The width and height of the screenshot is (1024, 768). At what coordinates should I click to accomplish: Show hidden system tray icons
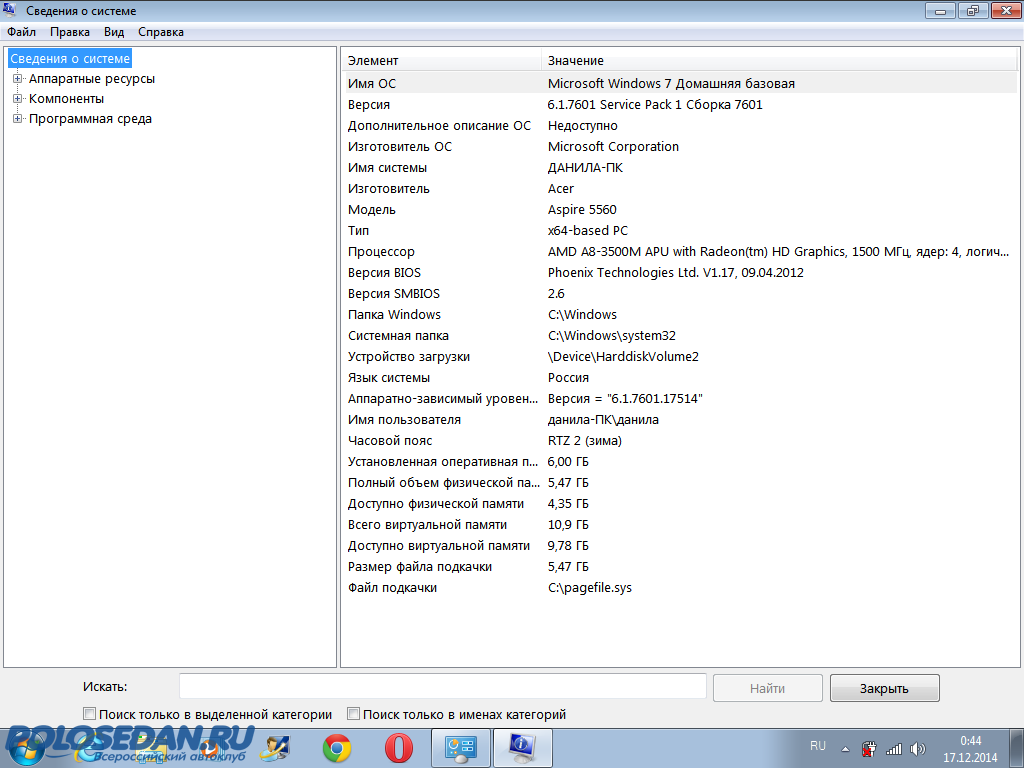click(846, 748)
